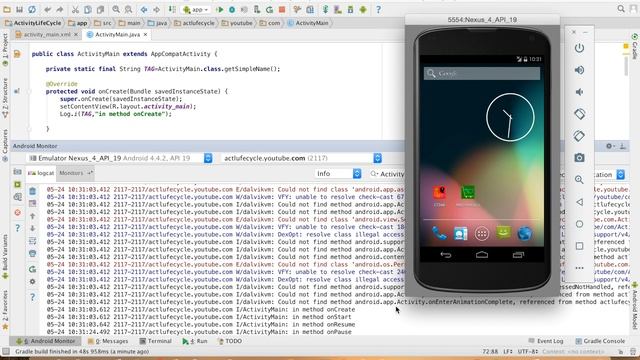This screenshot has width=640, height=360.
Task: Open the search magnifier at top right
Action: tap(621, 9)
